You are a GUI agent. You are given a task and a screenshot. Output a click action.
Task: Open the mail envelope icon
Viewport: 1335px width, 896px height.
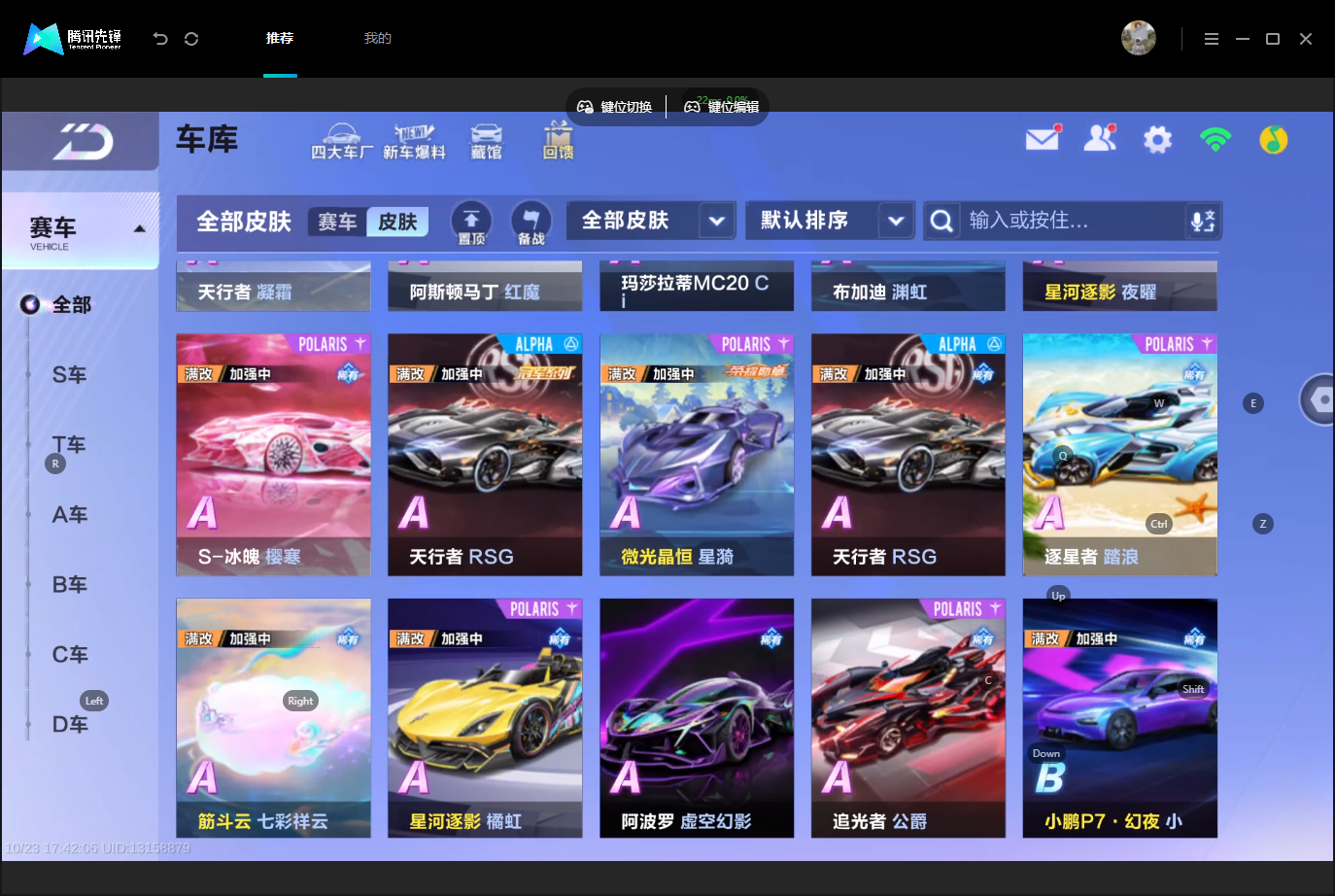tap(1043, 139)
